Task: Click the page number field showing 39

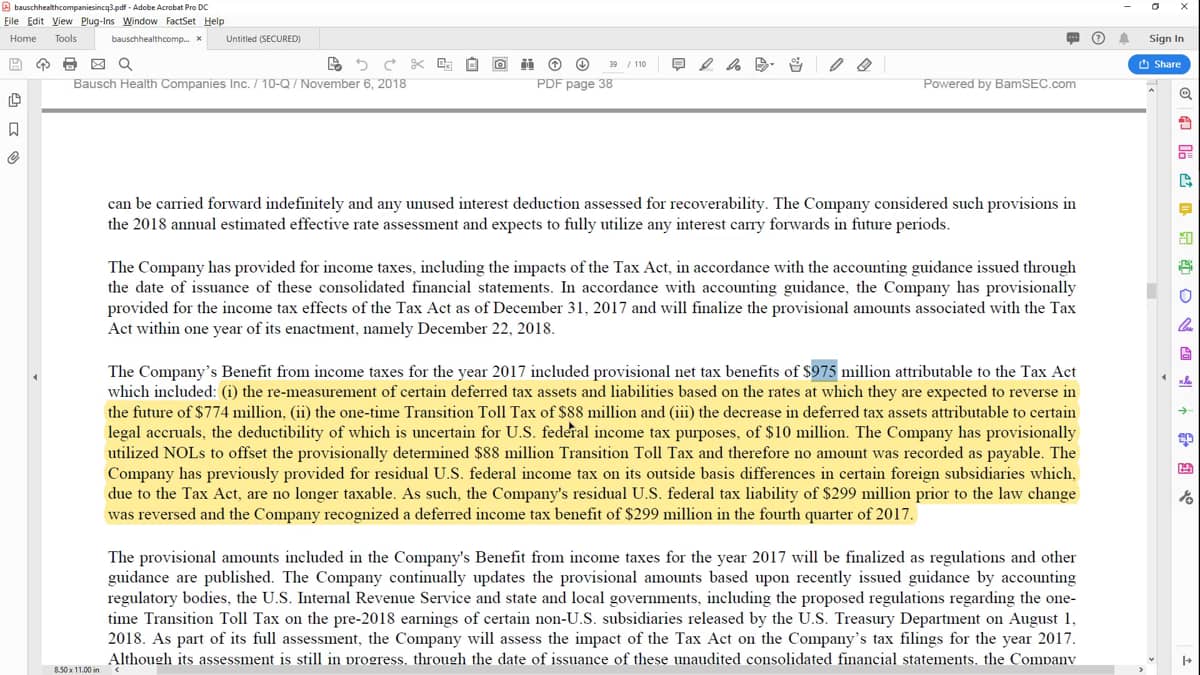Action: point(612,64)
